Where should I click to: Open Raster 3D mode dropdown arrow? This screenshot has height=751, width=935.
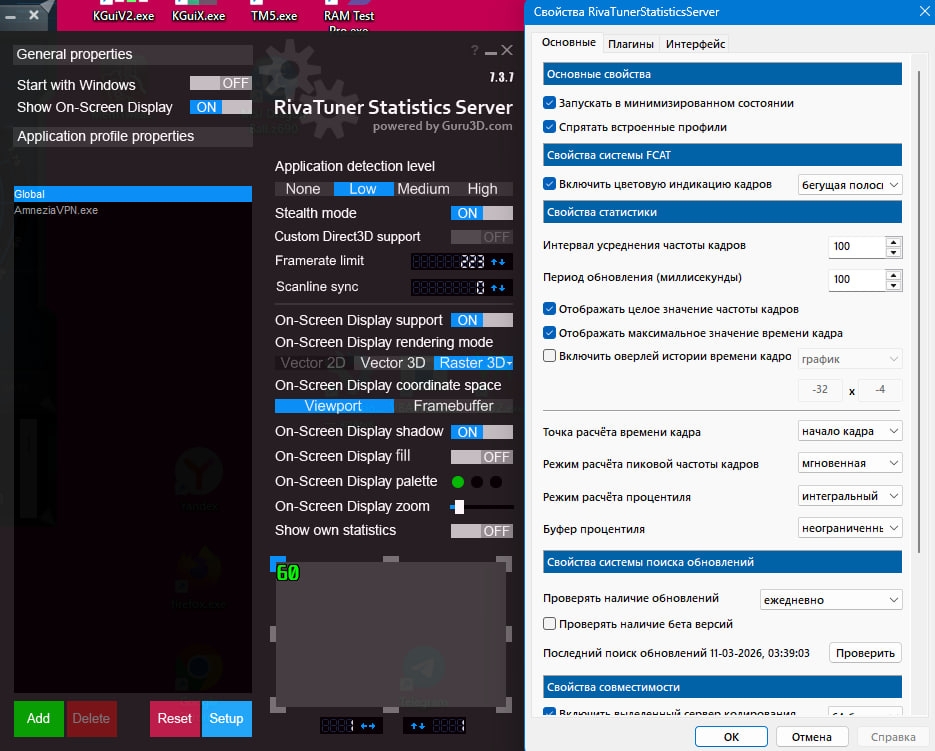click(x=509, y=363)
